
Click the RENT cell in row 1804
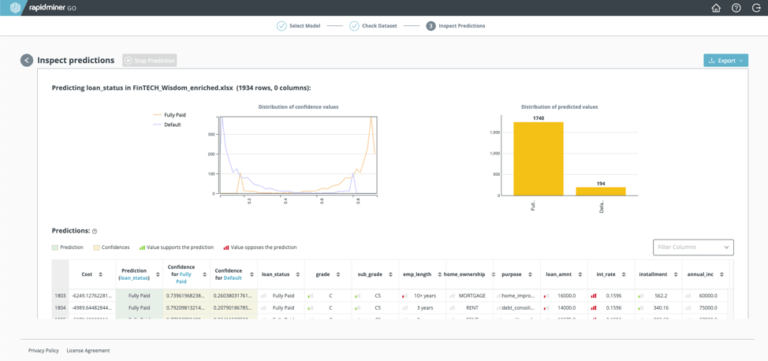(x=470, y=308)
